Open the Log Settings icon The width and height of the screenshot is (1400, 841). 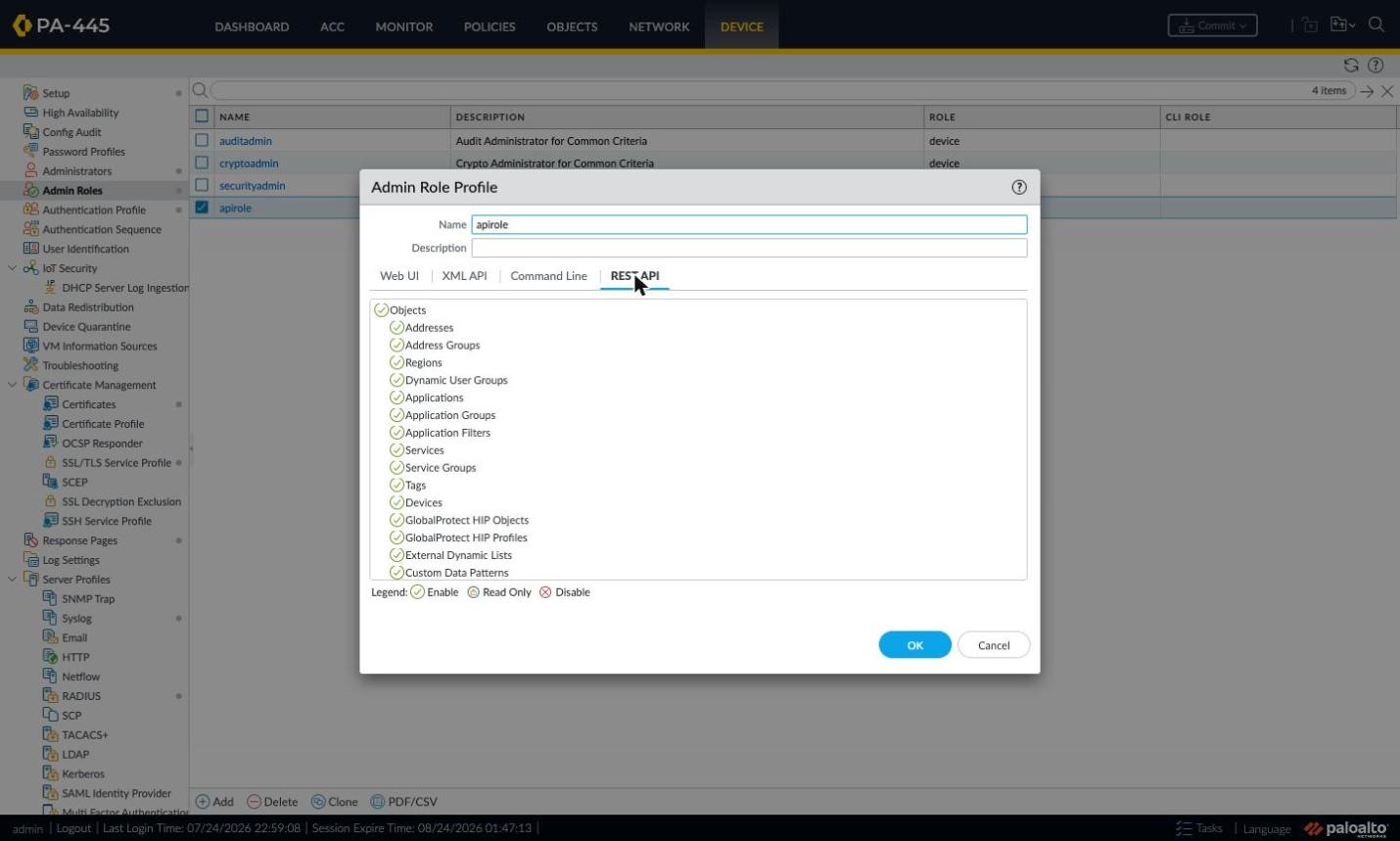(x=31, y=560)
